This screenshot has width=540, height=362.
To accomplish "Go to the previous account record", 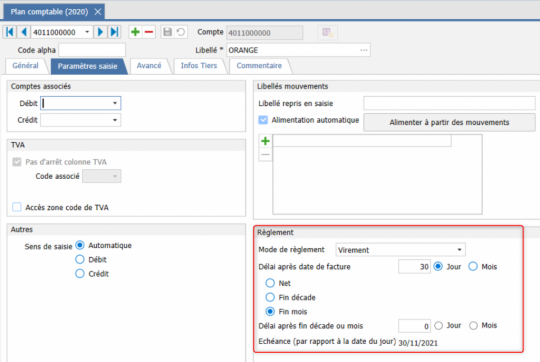I will click(x=24, y=32).
